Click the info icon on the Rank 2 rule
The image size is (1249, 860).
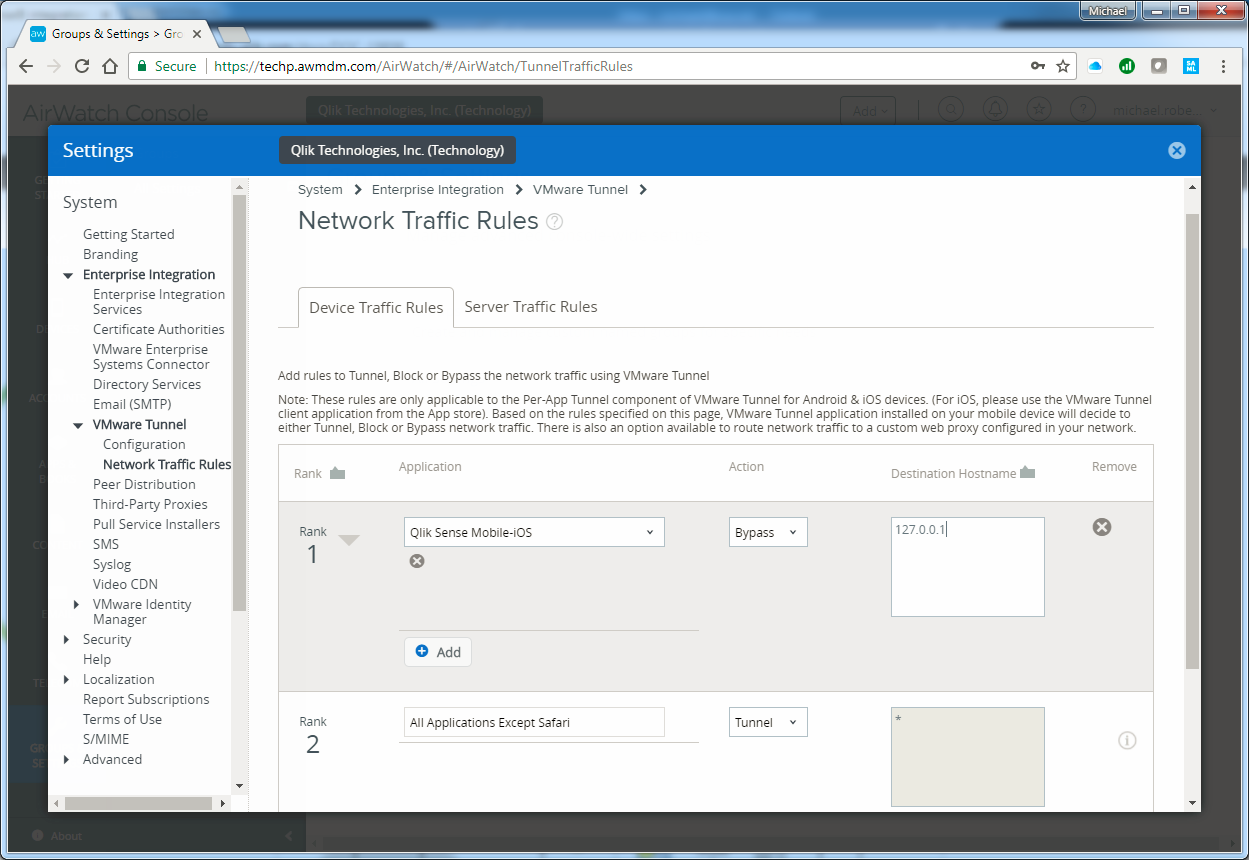1127,741
